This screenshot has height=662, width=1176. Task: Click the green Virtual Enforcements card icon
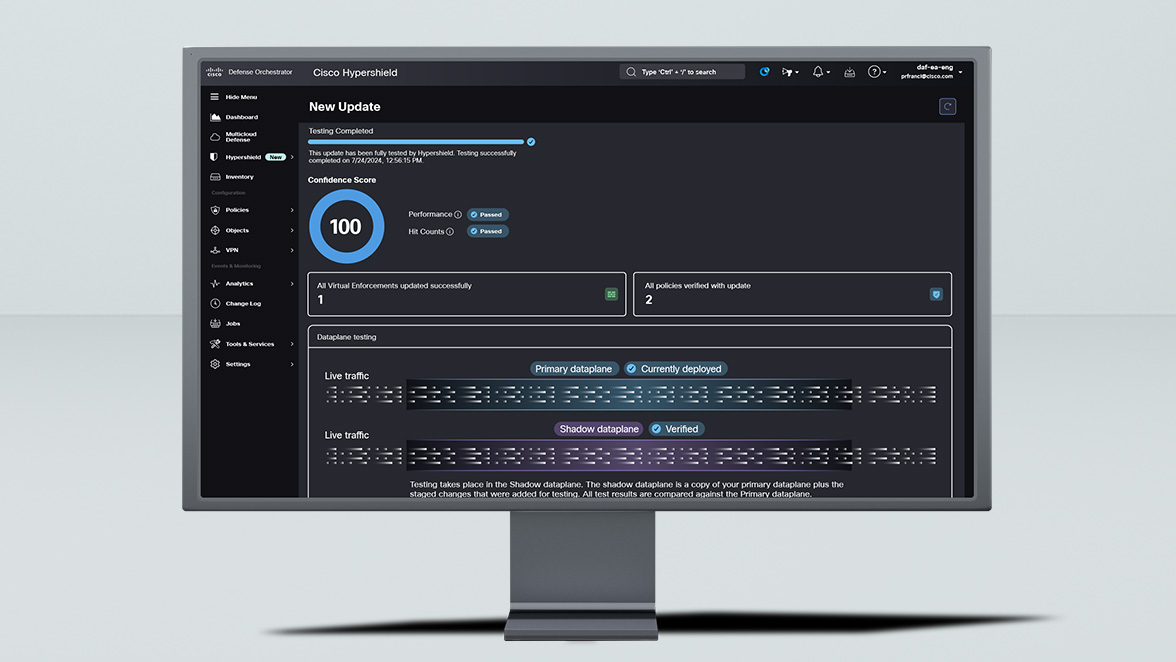(x=611, y=294)
